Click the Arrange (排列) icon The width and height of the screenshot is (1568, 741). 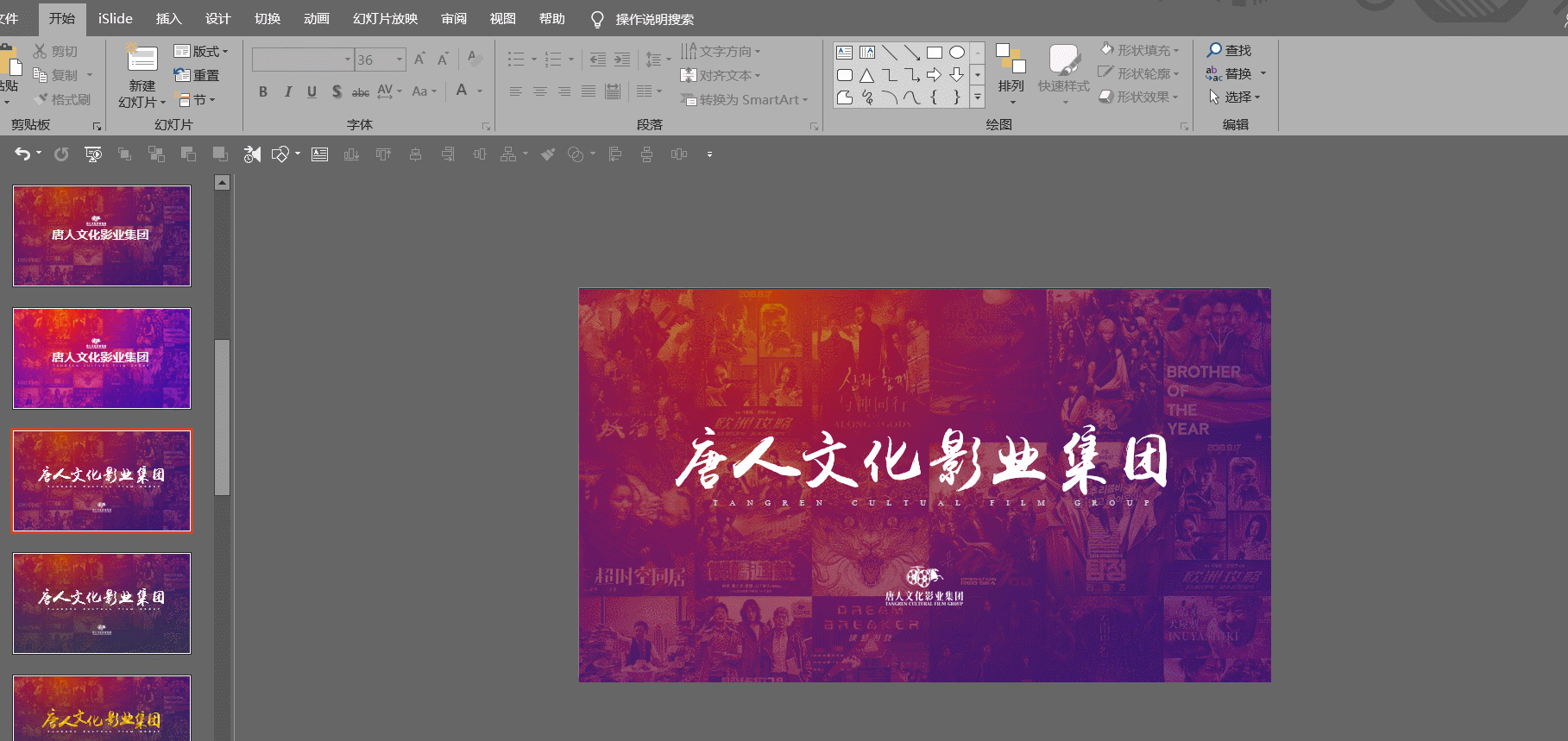tap(1011, 59)
